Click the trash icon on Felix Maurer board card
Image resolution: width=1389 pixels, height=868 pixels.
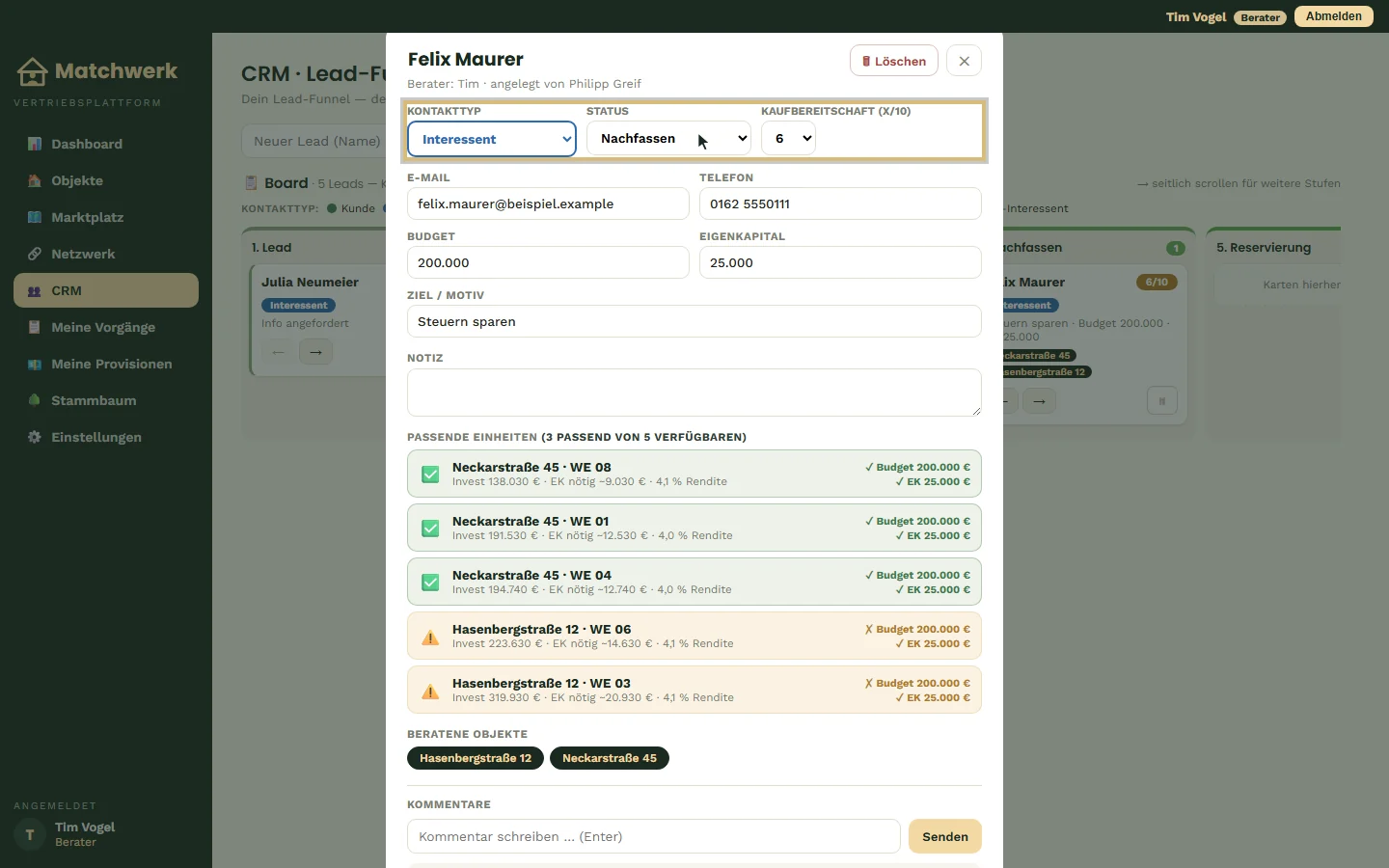click(1162, 401)
